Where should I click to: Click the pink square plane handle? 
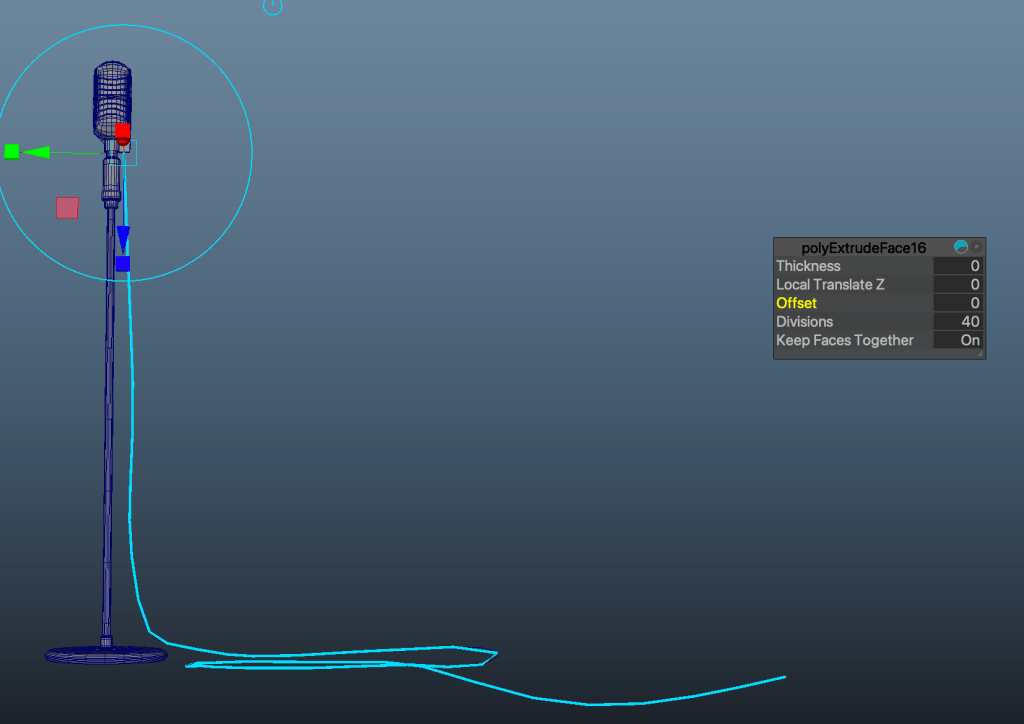(x=67, y=208)
